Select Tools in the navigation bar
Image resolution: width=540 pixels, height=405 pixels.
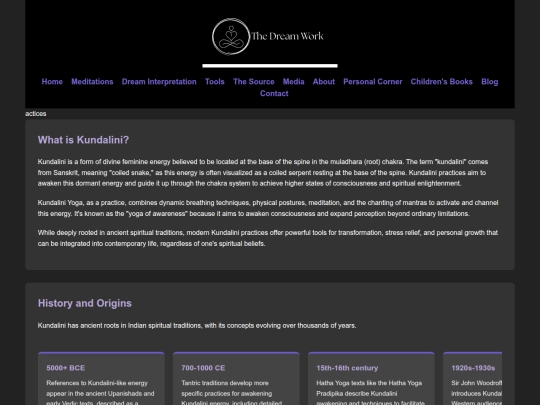coord(215,82)
